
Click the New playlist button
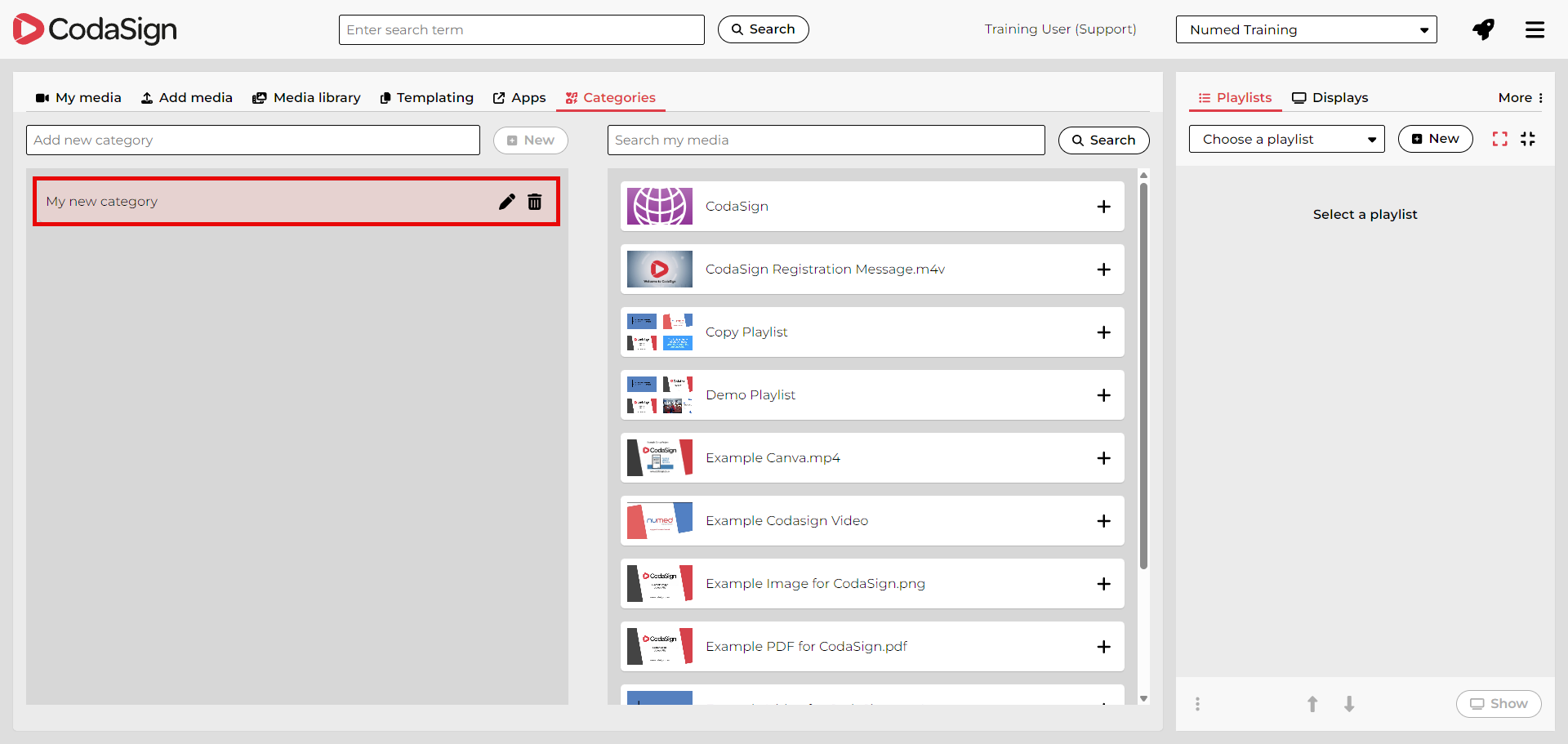1435,139
